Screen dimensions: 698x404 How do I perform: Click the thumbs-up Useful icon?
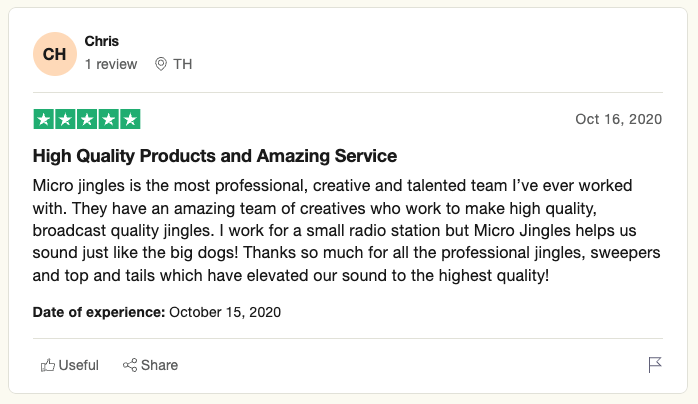[48, 365]
